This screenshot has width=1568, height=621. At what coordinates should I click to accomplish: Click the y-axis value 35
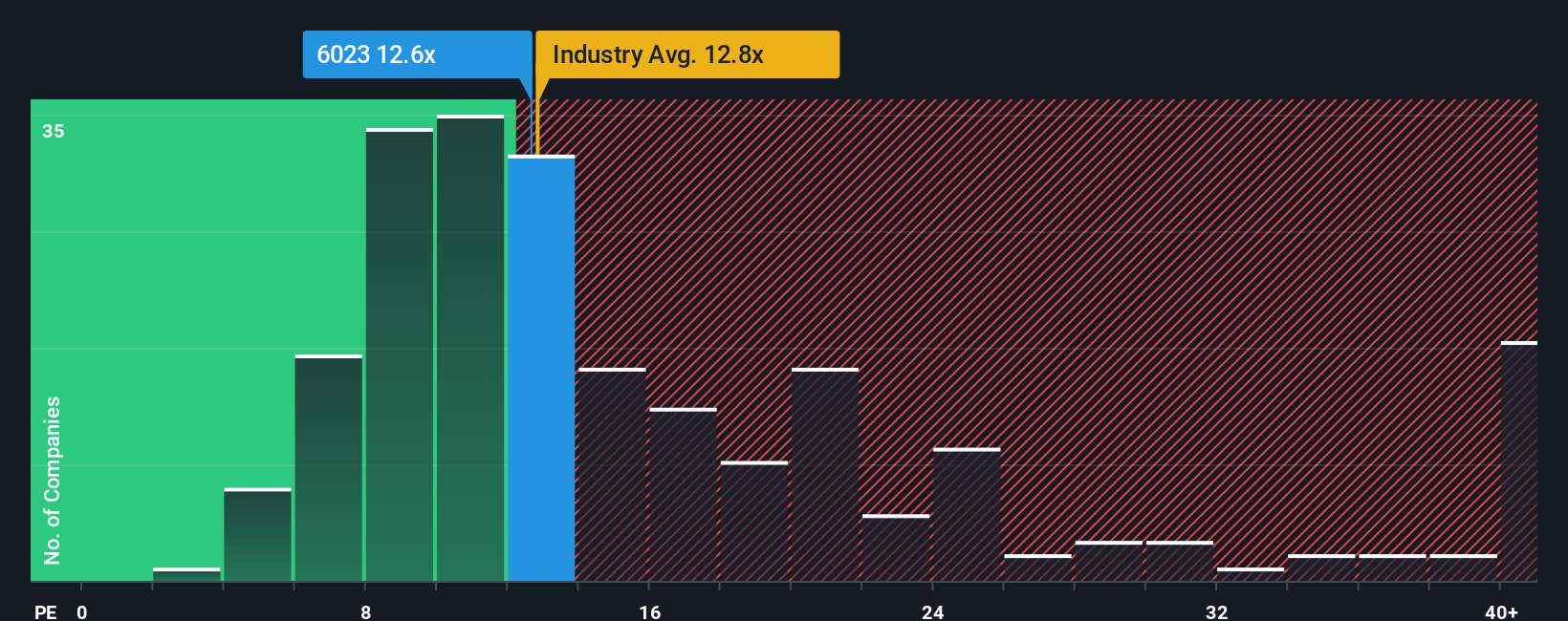(54, 131)
